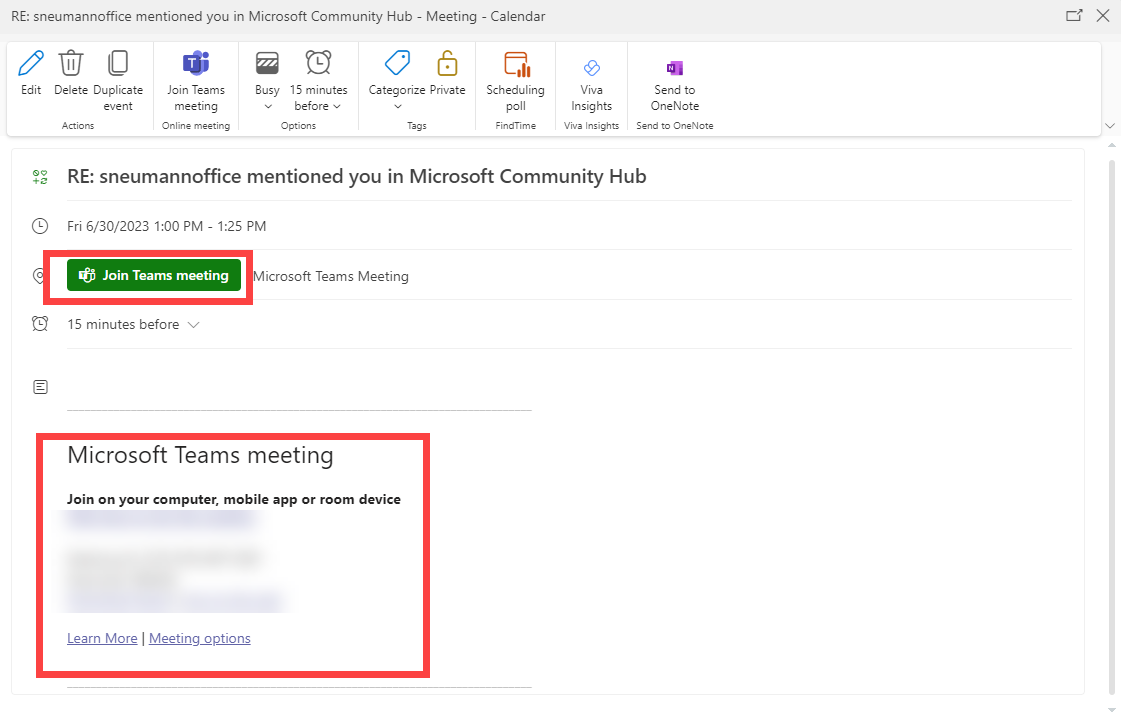This screenshot has height=716, width=1121.
Task: Send the meeting to OneNote
Action: [x=675, y=86]
